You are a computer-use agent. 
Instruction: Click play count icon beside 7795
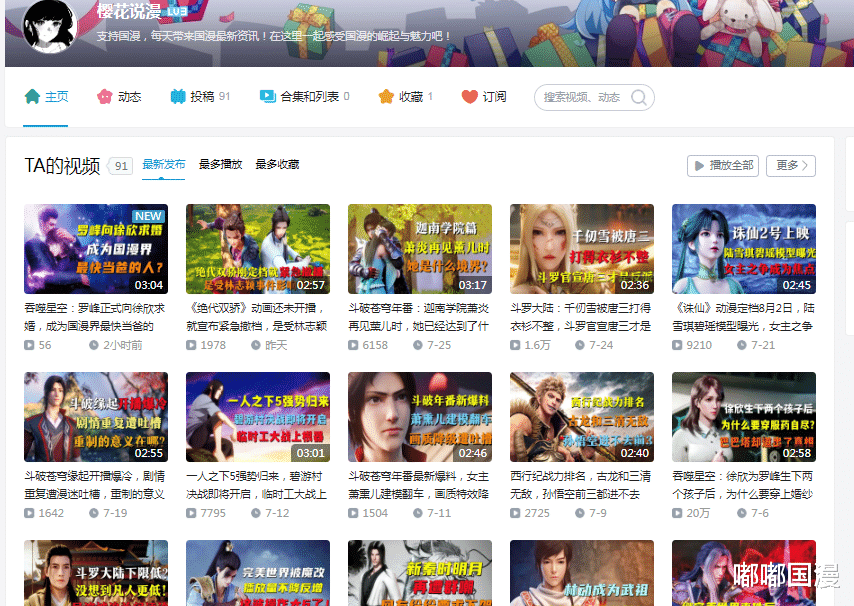(191, 513)
